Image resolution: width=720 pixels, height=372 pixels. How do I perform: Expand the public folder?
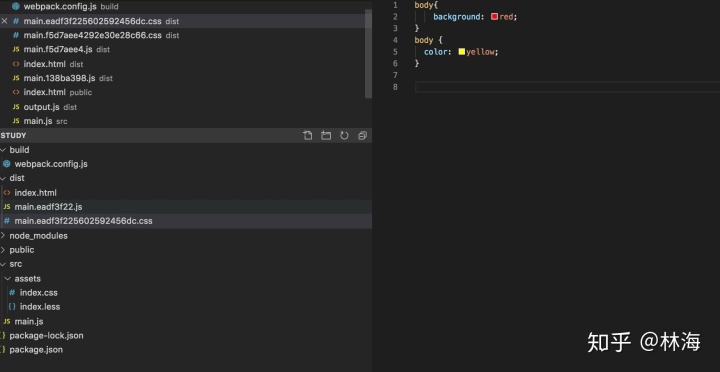(3, 250)
